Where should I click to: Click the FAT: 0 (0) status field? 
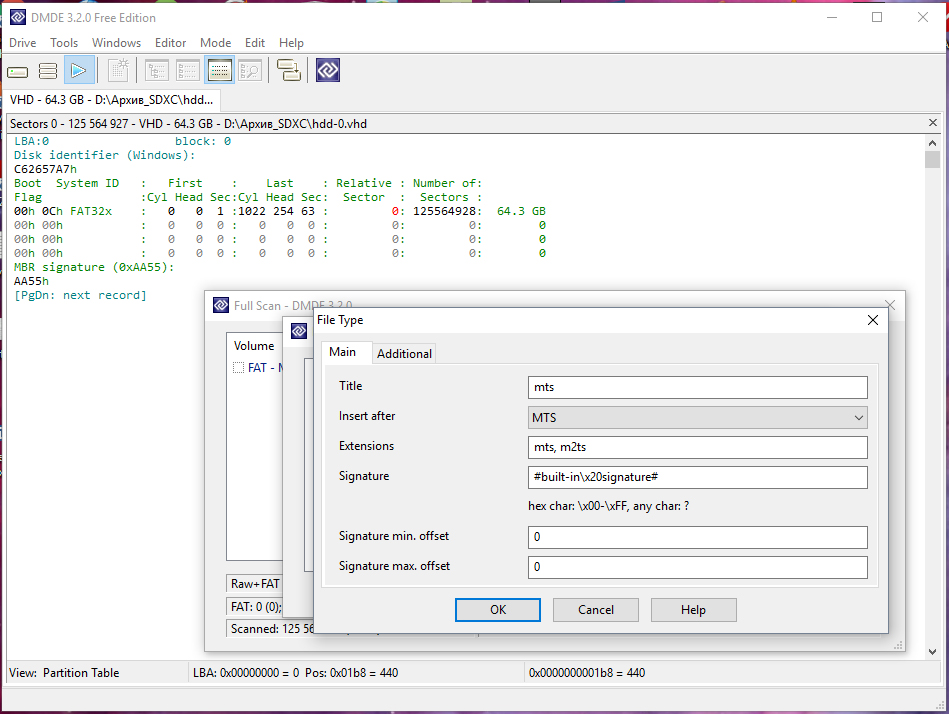255,606
